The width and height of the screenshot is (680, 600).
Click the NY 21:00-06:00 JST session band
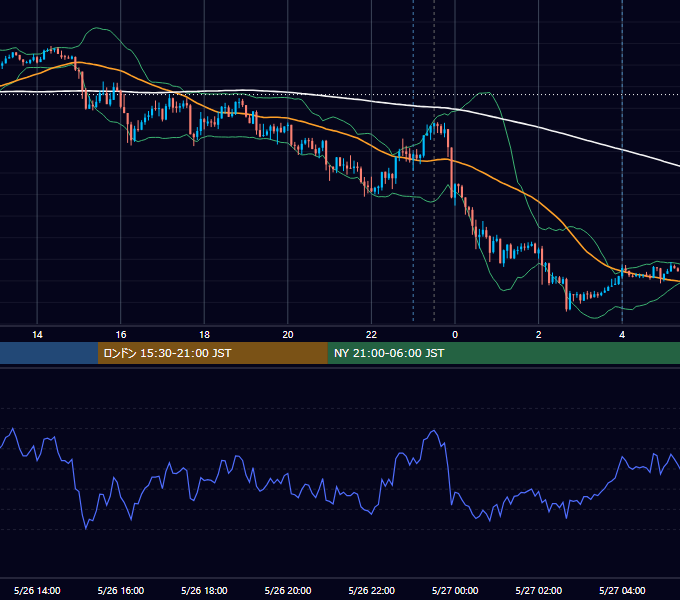pyautogui.click(x=503, y=353)
